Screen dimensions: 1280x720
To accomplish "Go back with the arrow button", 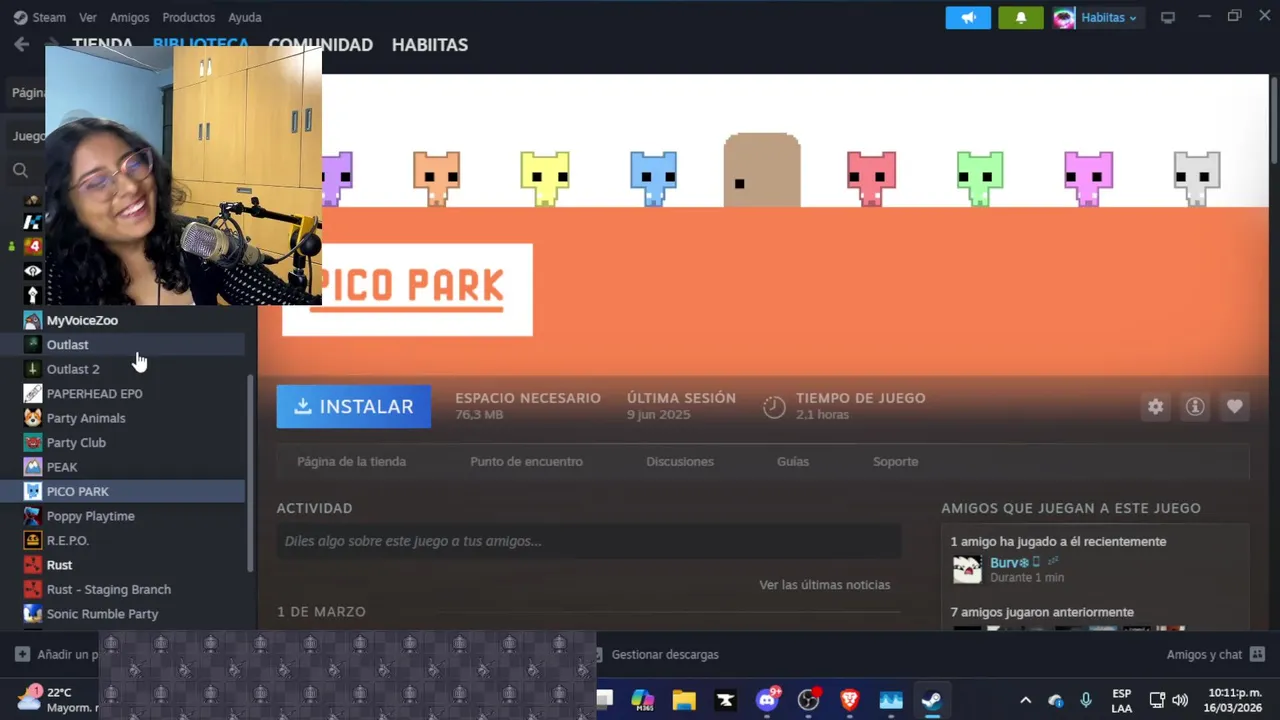I will pos(21,44).
